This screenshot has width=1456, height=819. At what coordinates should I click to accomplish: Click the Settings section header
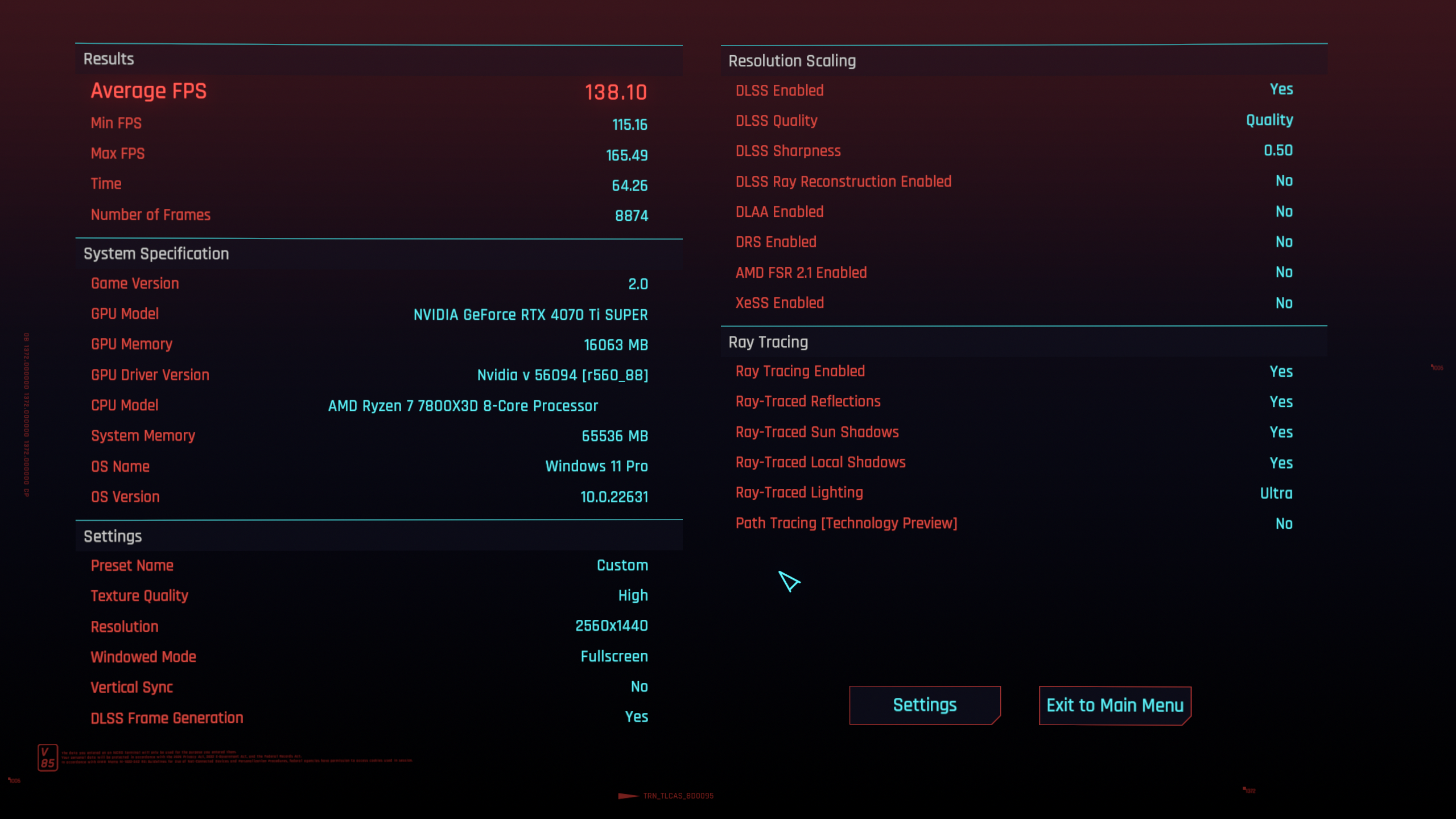113,536
